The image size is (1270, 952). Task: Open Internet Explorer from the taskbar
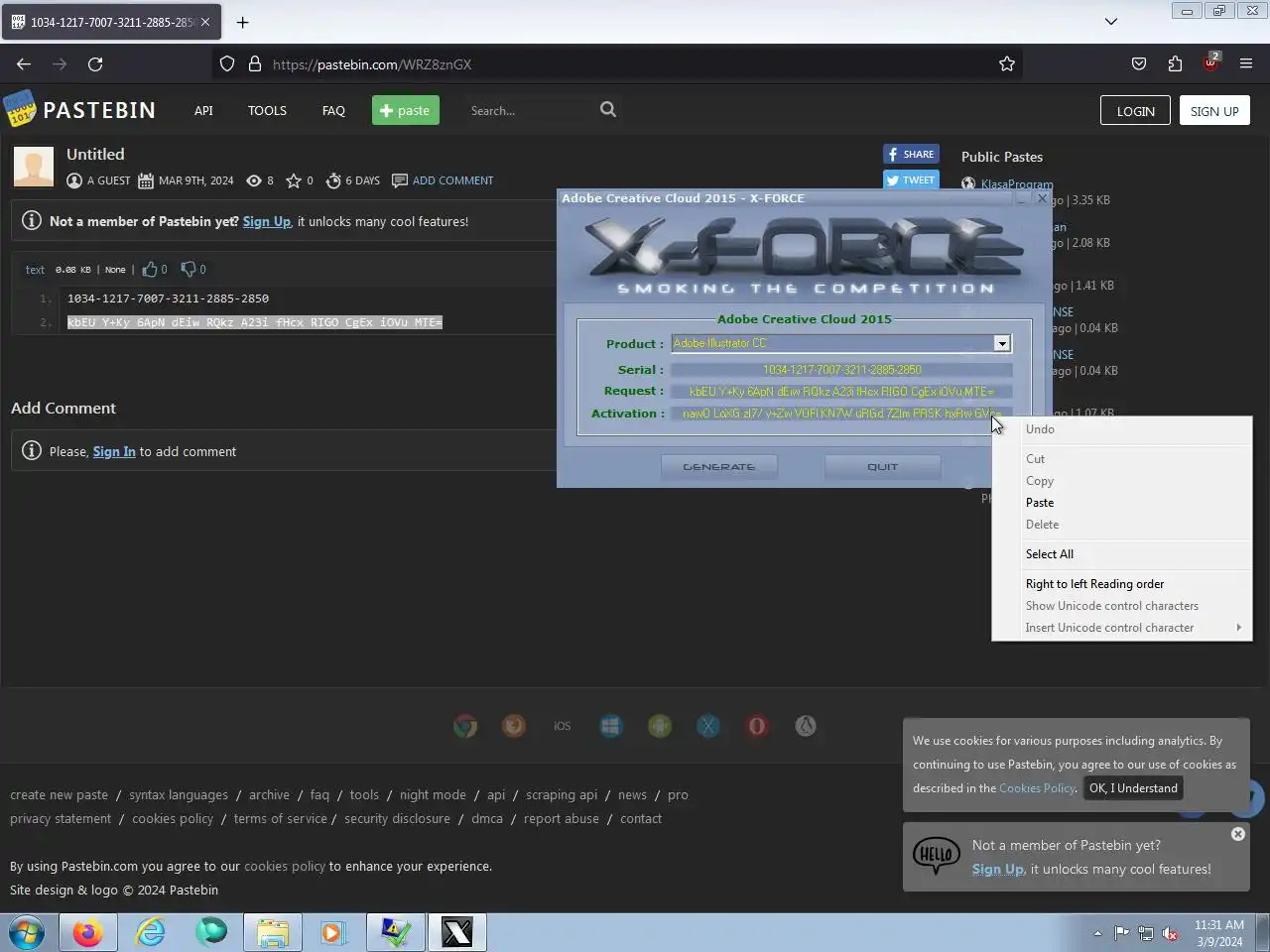click(x=150, y=933)
